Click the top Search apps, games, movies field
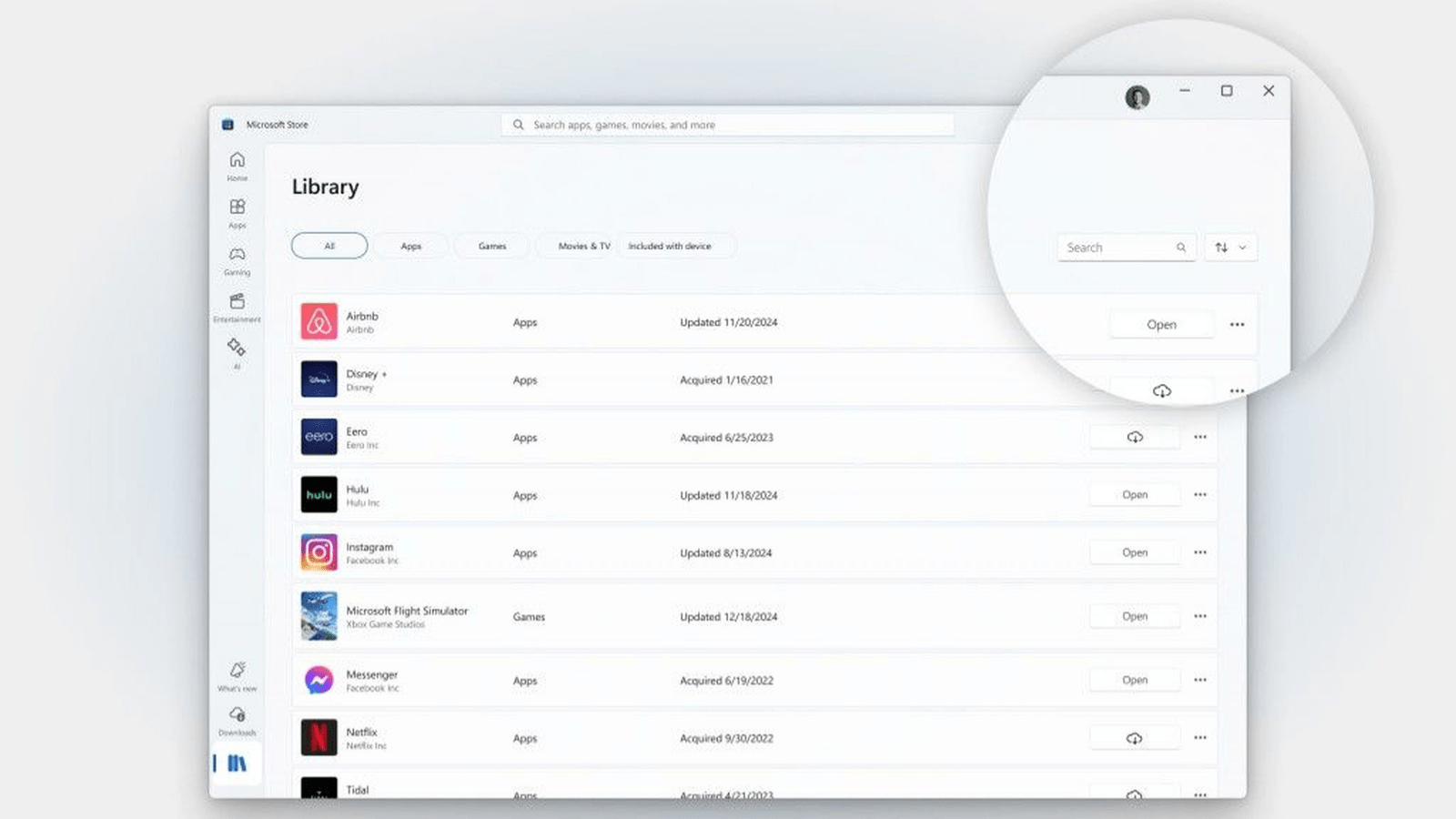 (728, 125)
